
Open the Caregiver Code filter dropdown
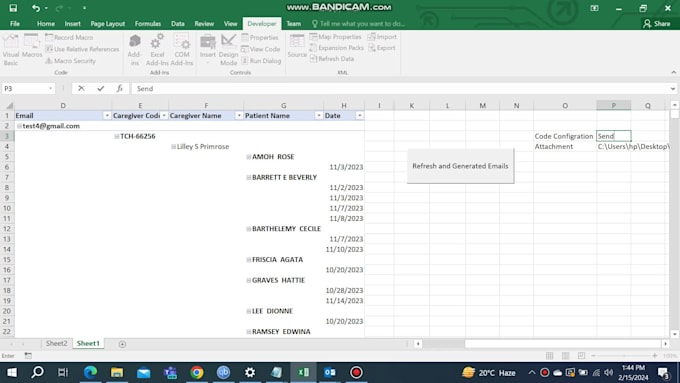[x=164, y=116]
